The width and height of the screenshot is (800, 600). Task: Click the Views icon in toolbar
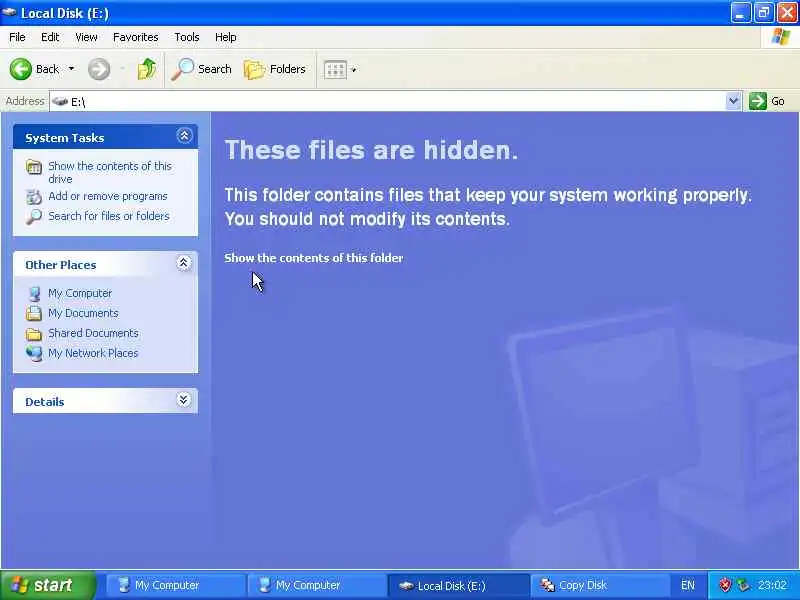[335, 70]
